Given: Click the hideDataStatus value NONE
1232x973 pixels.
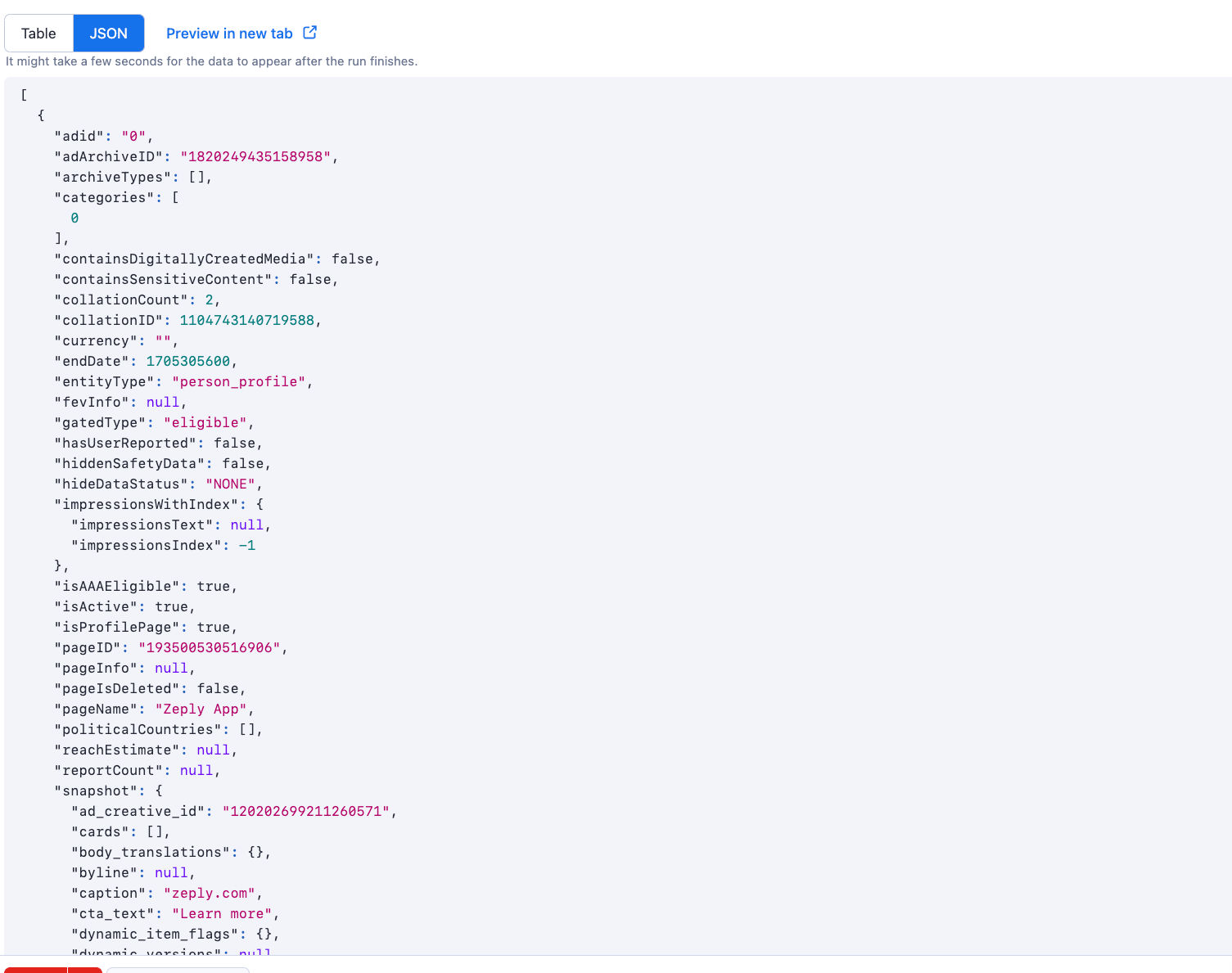Looking at the screenshot, I should click(x=230, y=484).
